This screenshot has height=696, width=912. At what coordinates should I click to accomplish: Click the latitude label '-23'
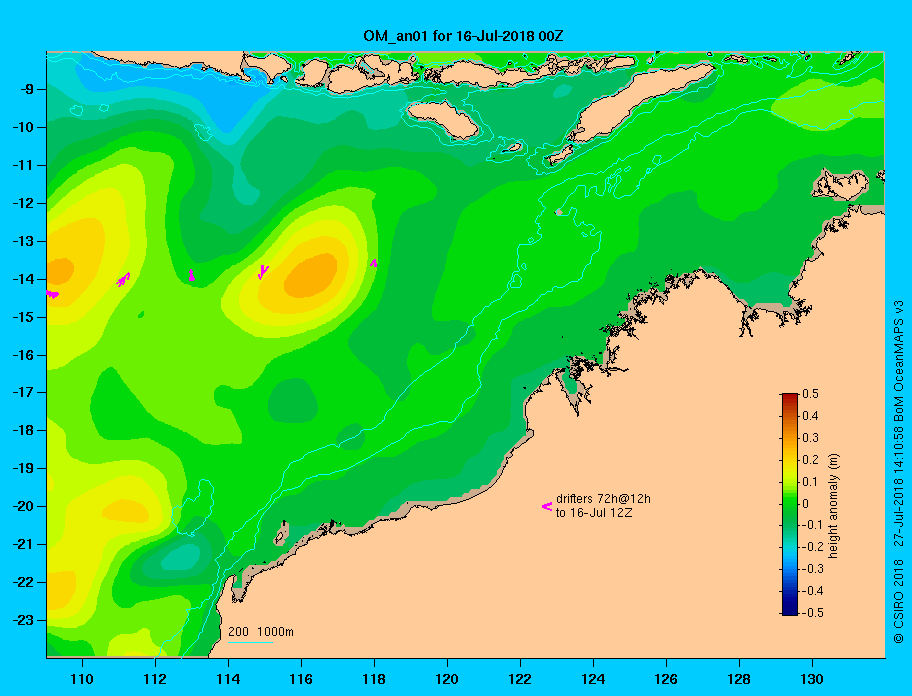point(23,620)
